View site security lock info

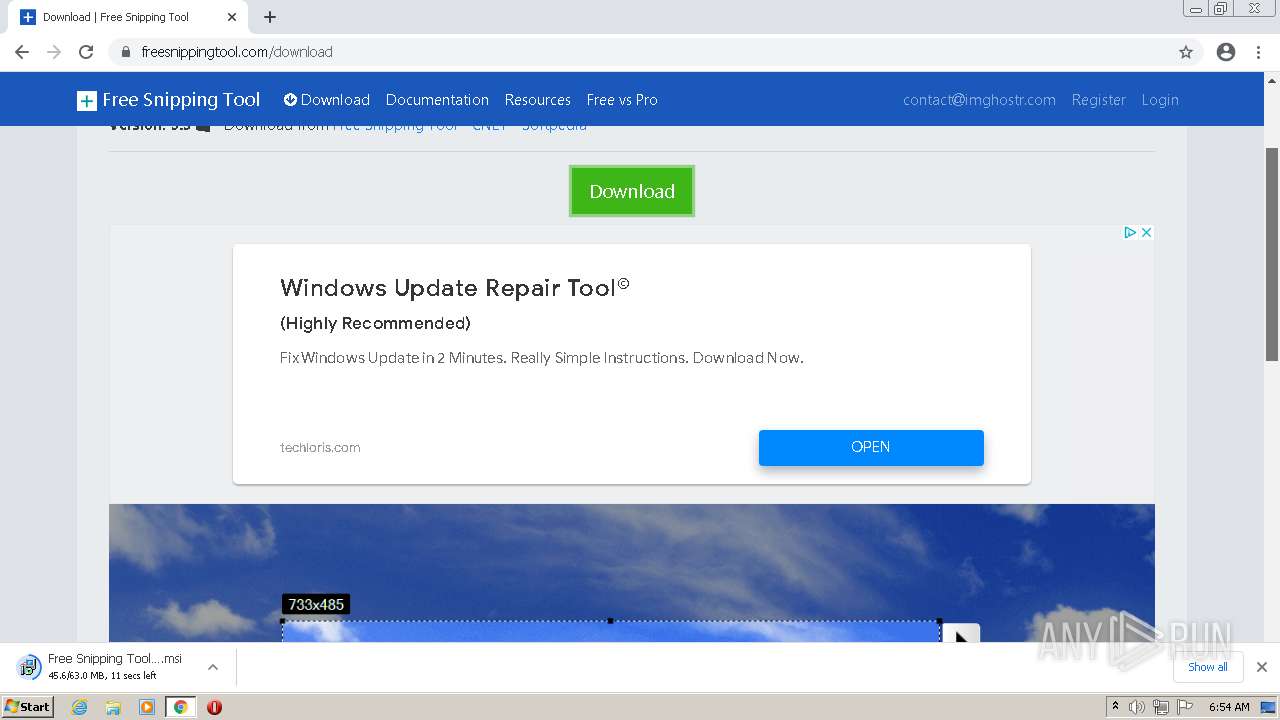point(126,52)
